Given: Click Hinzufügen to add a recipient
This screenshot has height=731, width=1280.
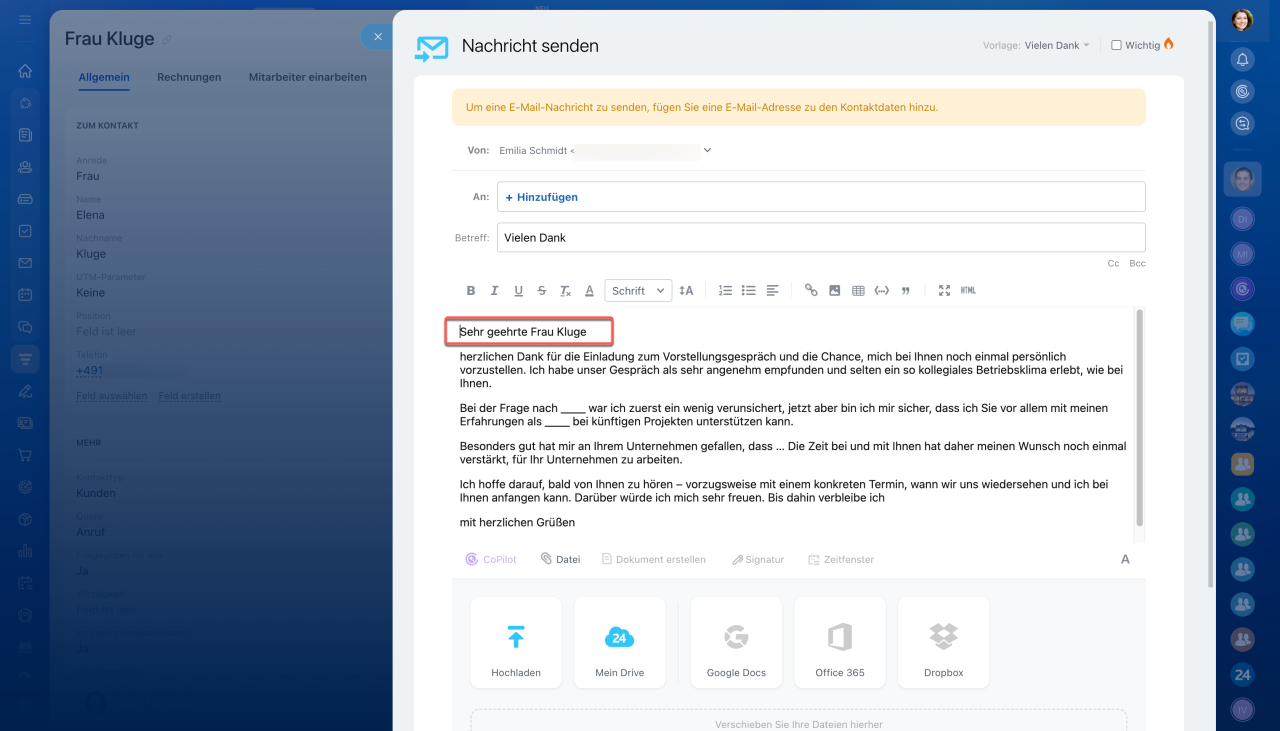Looking at the screenshot, I should coord(542,197).
